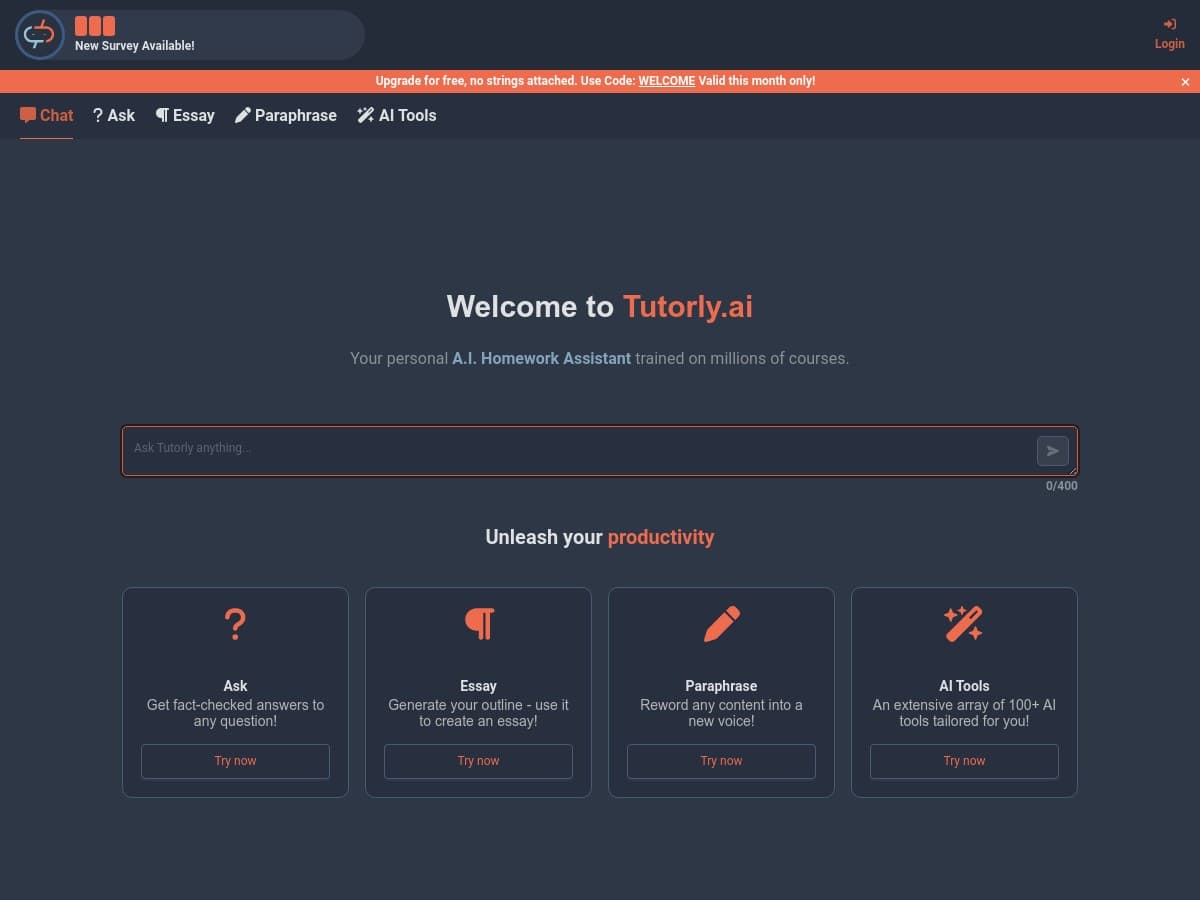Screen dimensions: 1200x900
Task: Open the AI Tools tab
Action: (x=397, y=115)
